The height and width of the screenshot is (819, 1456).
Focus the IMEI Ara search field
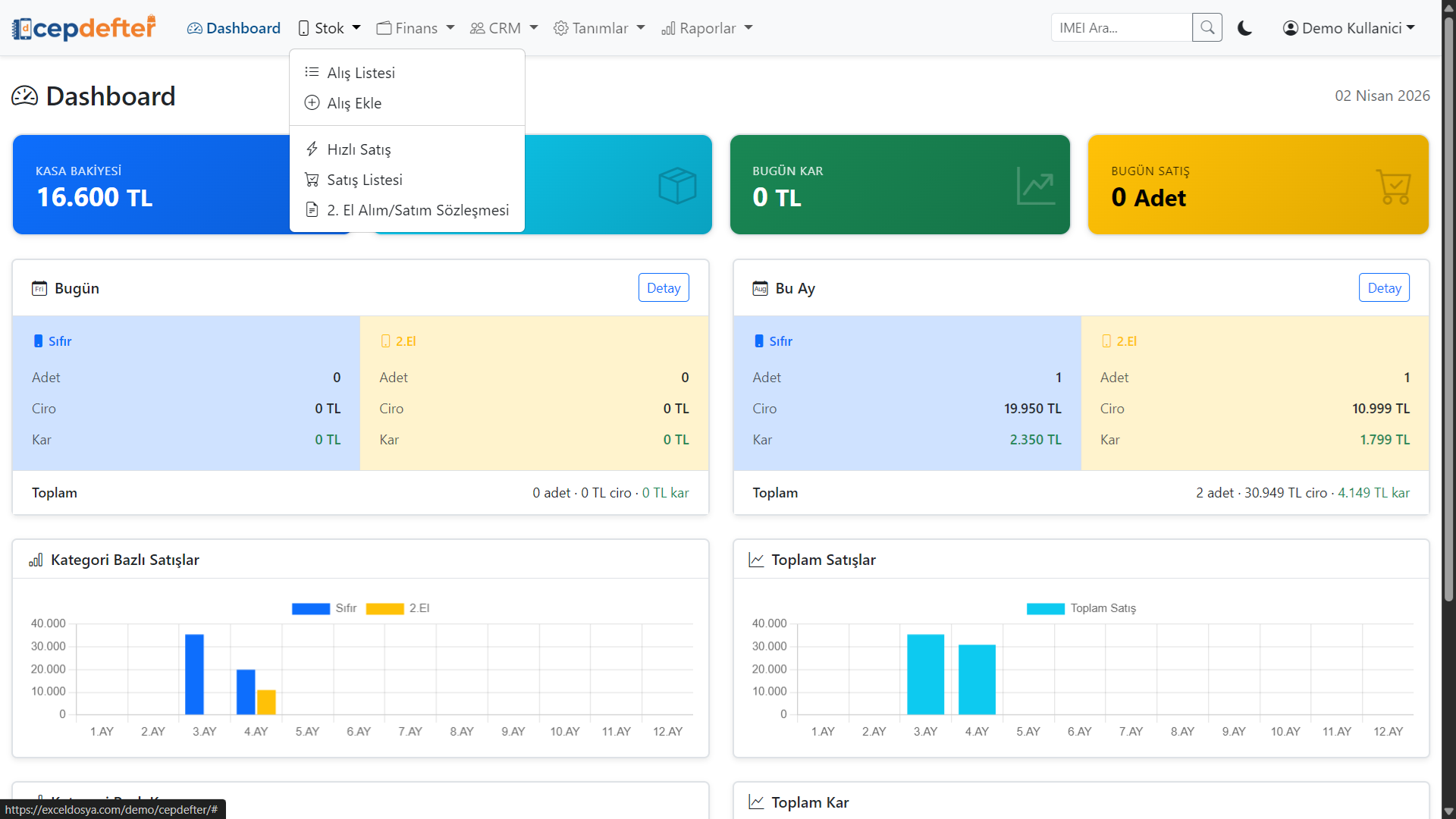click(x=1121, y=28)
